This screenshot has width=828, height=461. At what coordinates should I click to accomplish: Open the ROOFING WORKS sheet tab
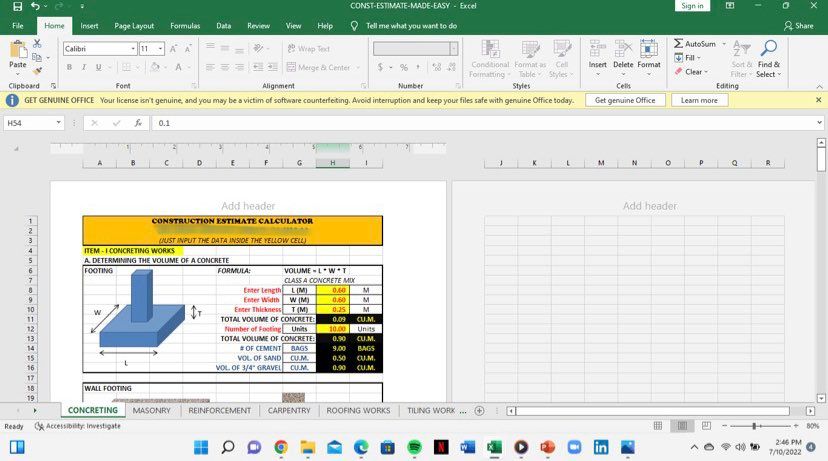click(x=358, y=410)
